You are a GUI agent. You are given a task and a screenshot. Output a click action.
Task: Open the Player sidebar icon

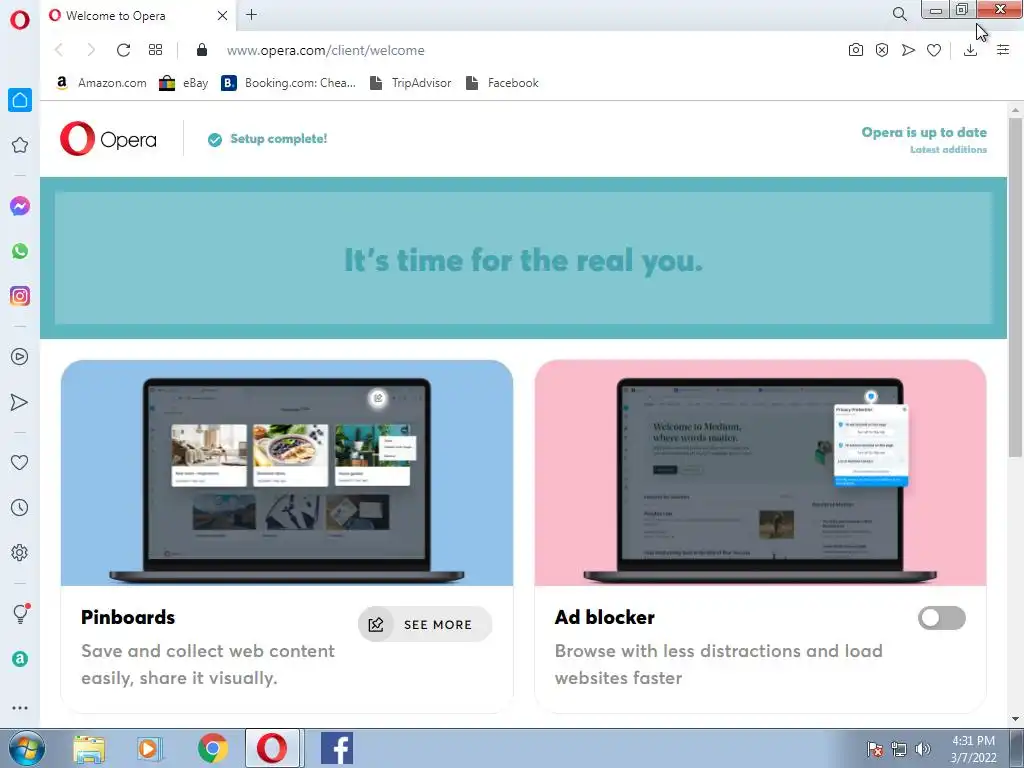coord(20,357)
